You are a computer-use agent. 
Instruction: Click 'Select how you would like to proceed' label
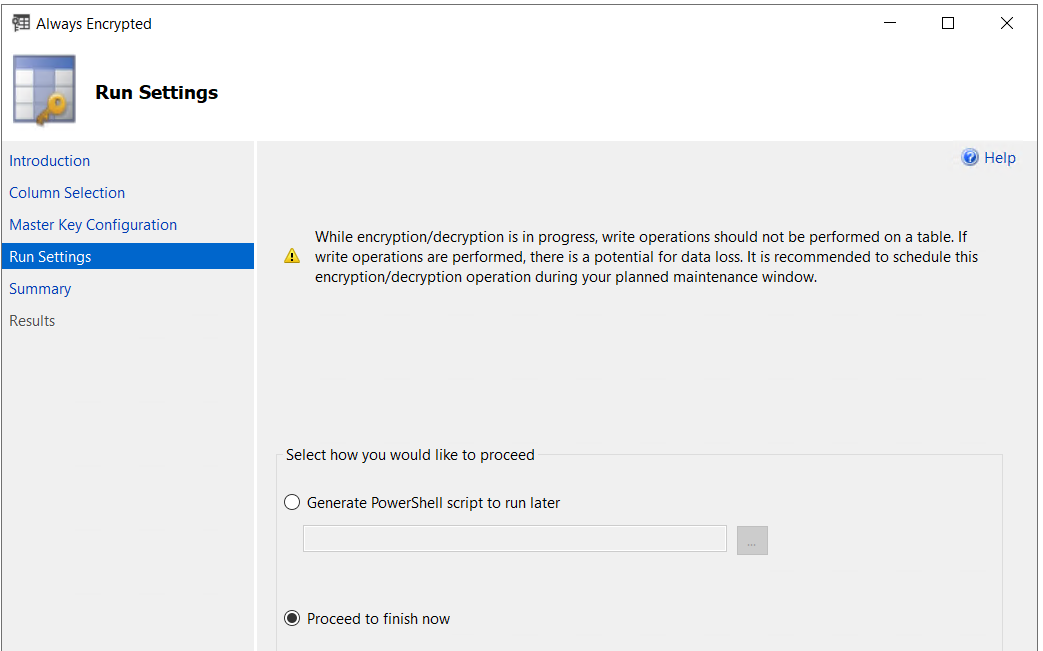coord(410,455)
